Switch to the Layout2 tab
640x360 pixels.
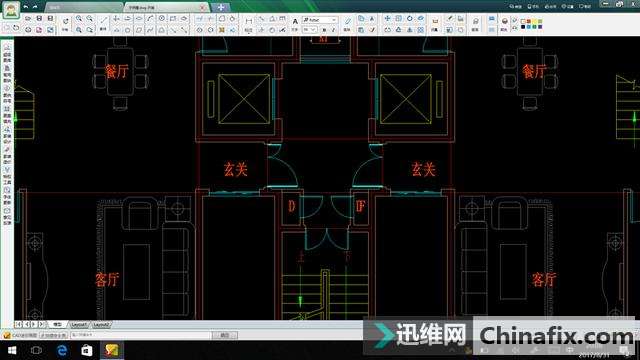(x=101, y=325)
